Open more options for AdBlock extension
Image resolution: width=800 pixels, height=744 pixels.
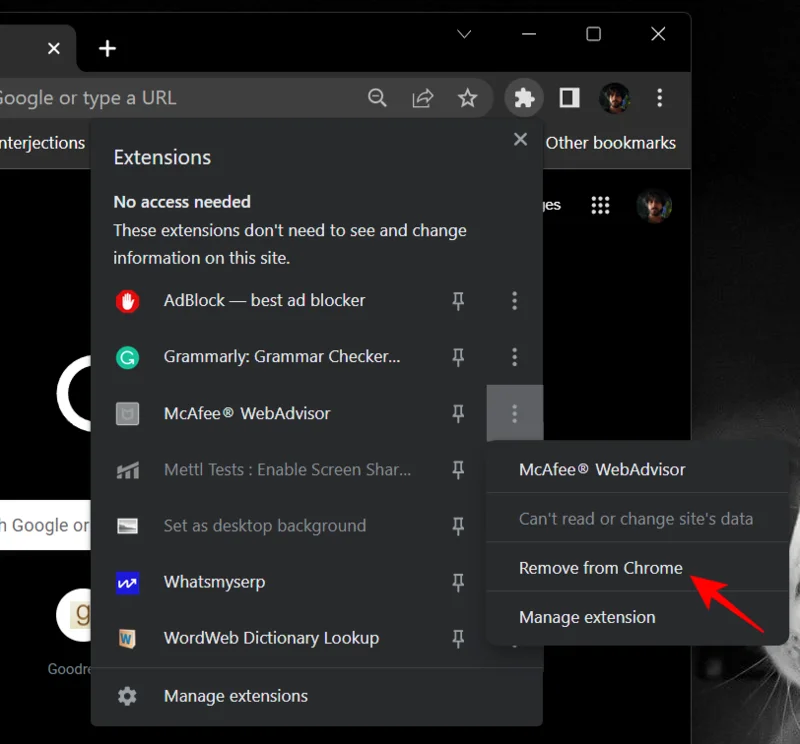(x=514, y=301)
